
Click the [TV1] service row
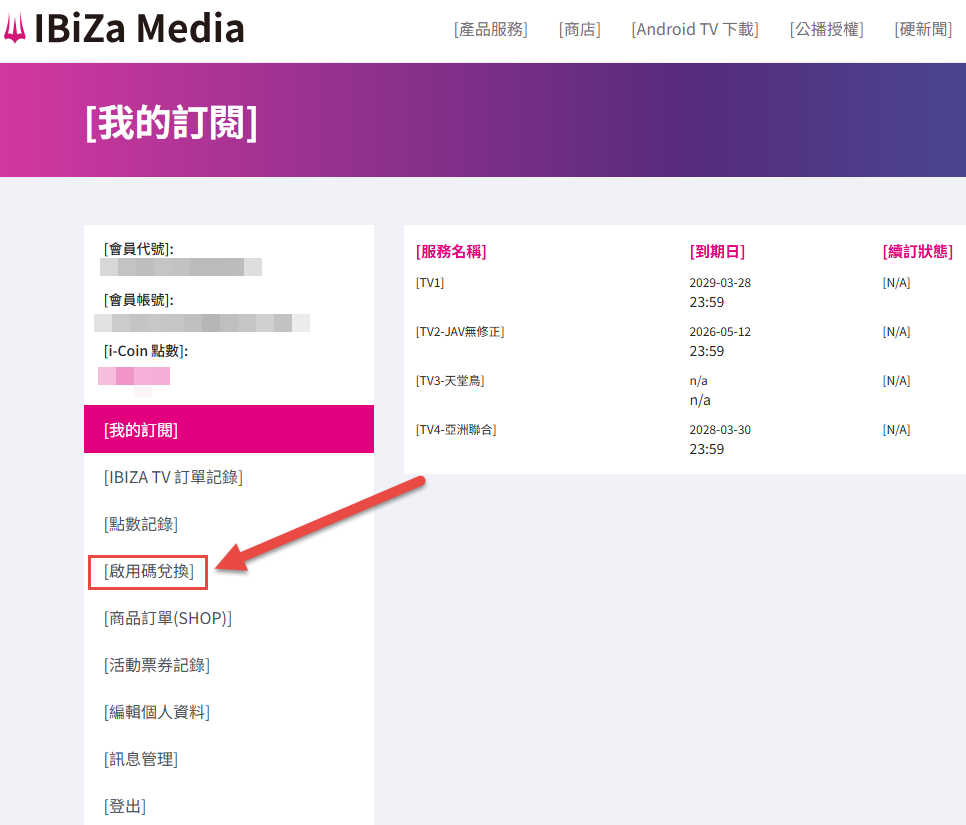coord(684,291)
